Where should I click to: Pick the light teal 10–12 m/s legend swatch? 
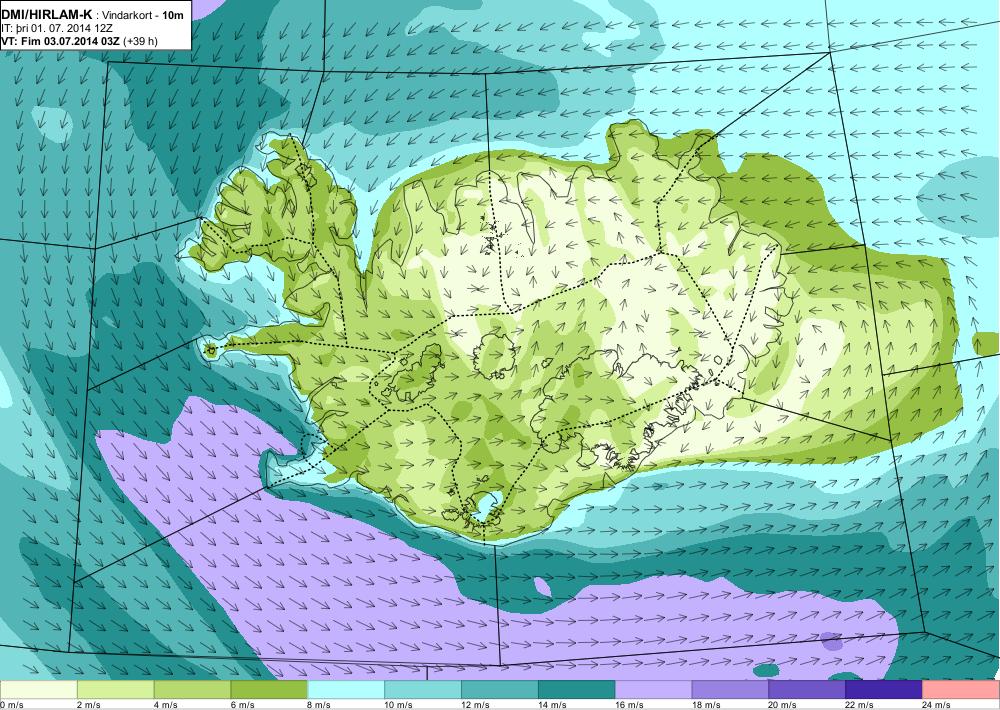pyautogui.click(x=423, y=690)
